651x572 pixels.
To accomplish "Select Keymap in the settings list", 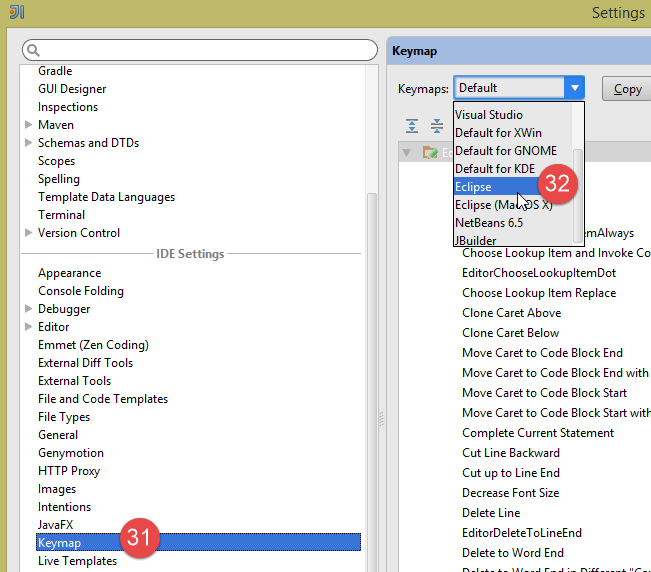I will point(60,543).
